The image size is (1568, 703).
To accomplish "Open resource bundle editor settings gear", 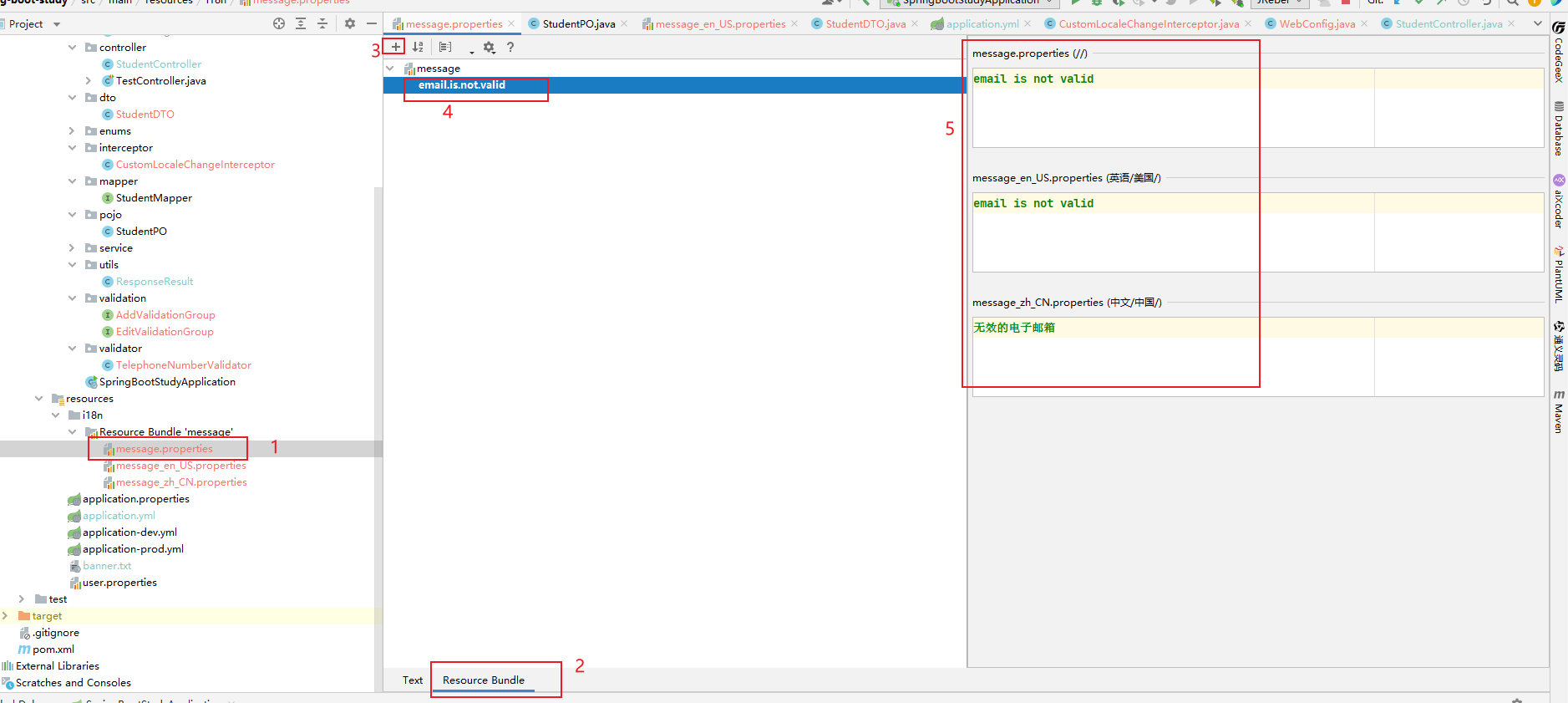I will [x=489, y=48].
